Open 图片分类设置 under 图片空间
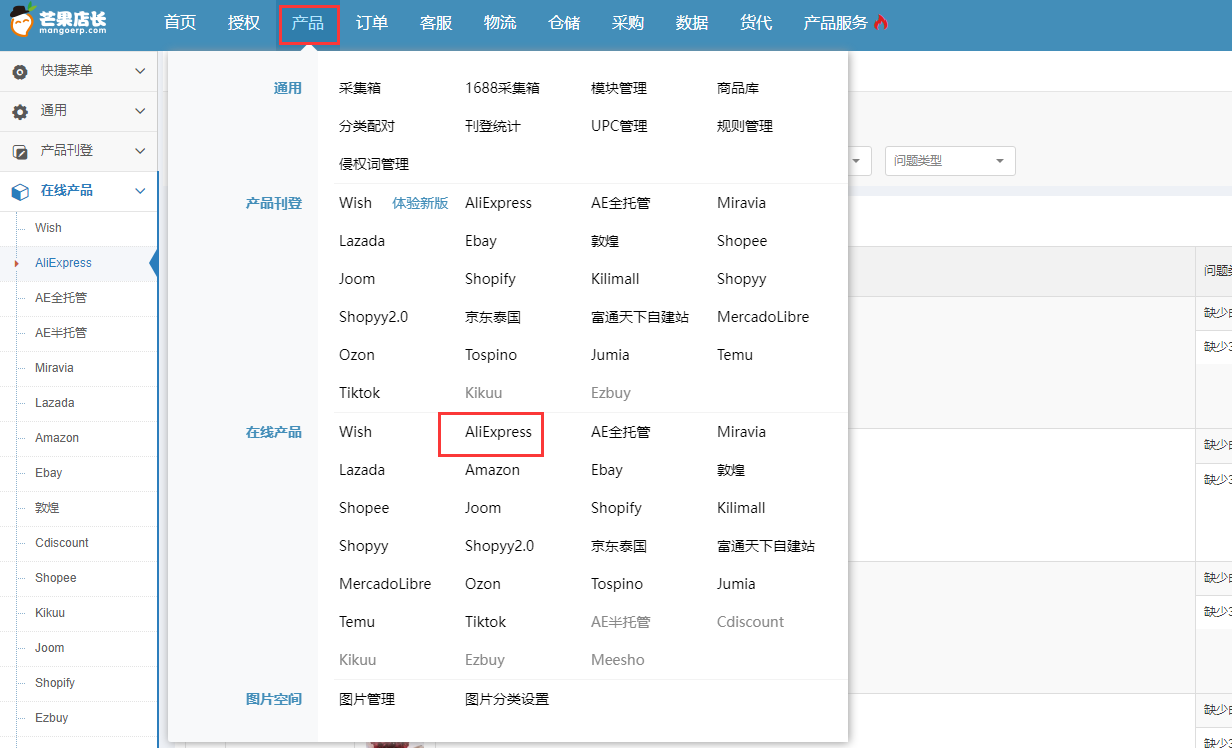The image size is (1232, 748). pos(507,699)
